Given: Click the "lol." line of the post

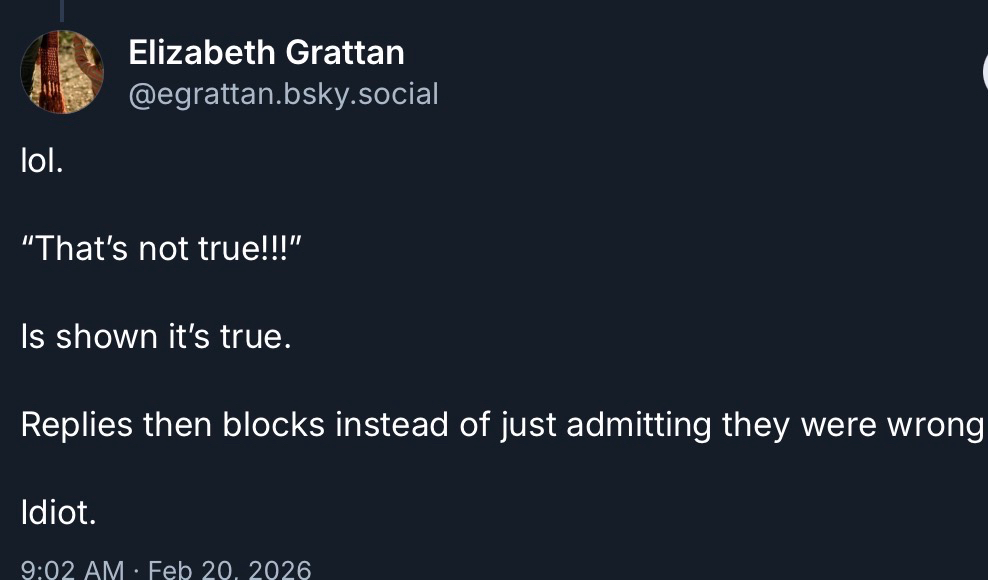Looking at the screenshot, I should 42,161.
